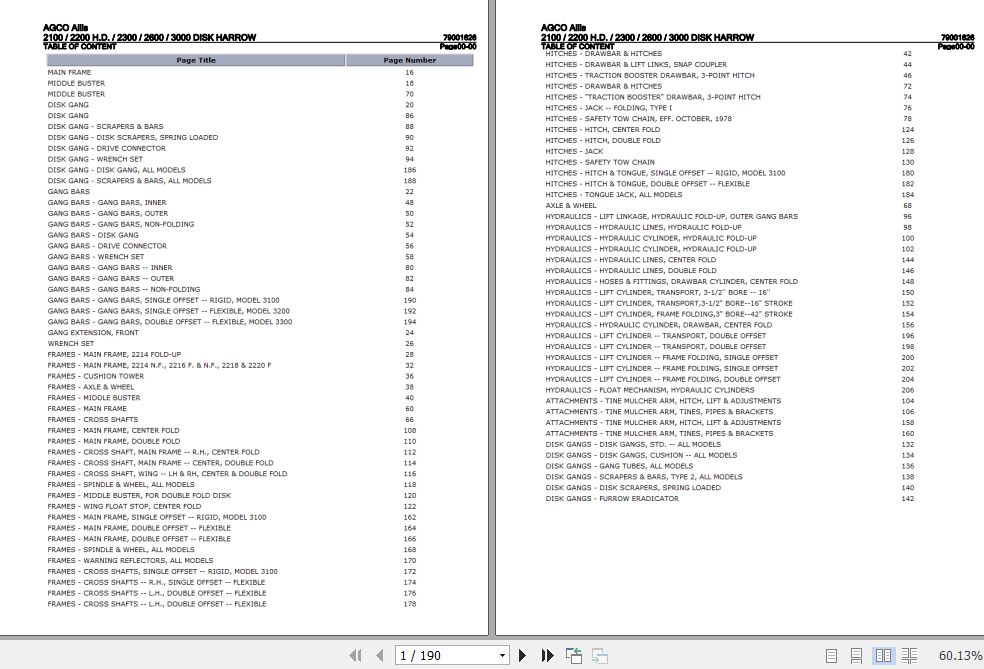
Task: Select HITCHES - TONGUE JACK, ALL MODELS
Action: (x=613, y=195)
